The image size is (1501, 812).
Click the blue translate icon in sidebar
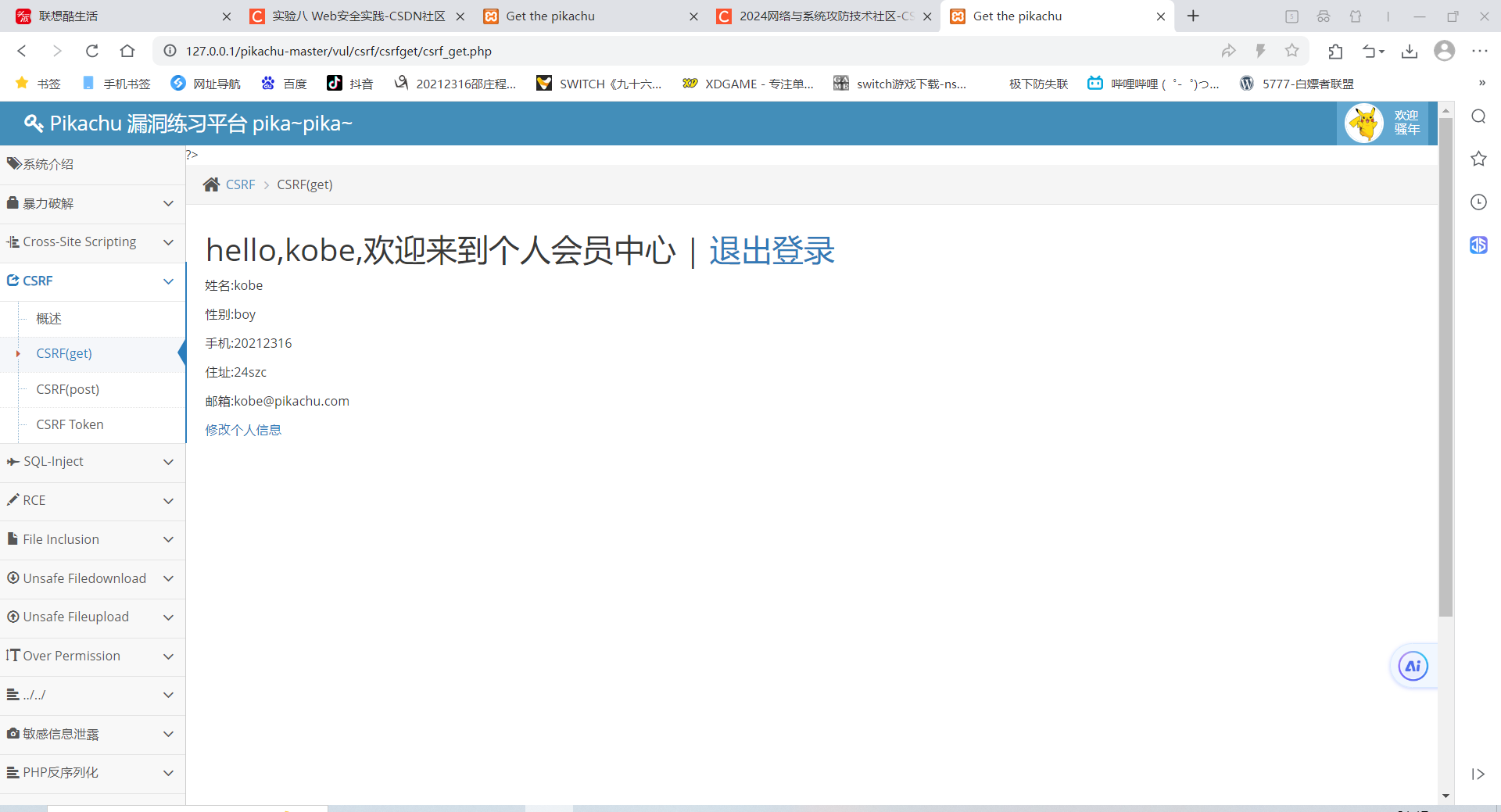pyautogui.click(x=1478, y=245)
